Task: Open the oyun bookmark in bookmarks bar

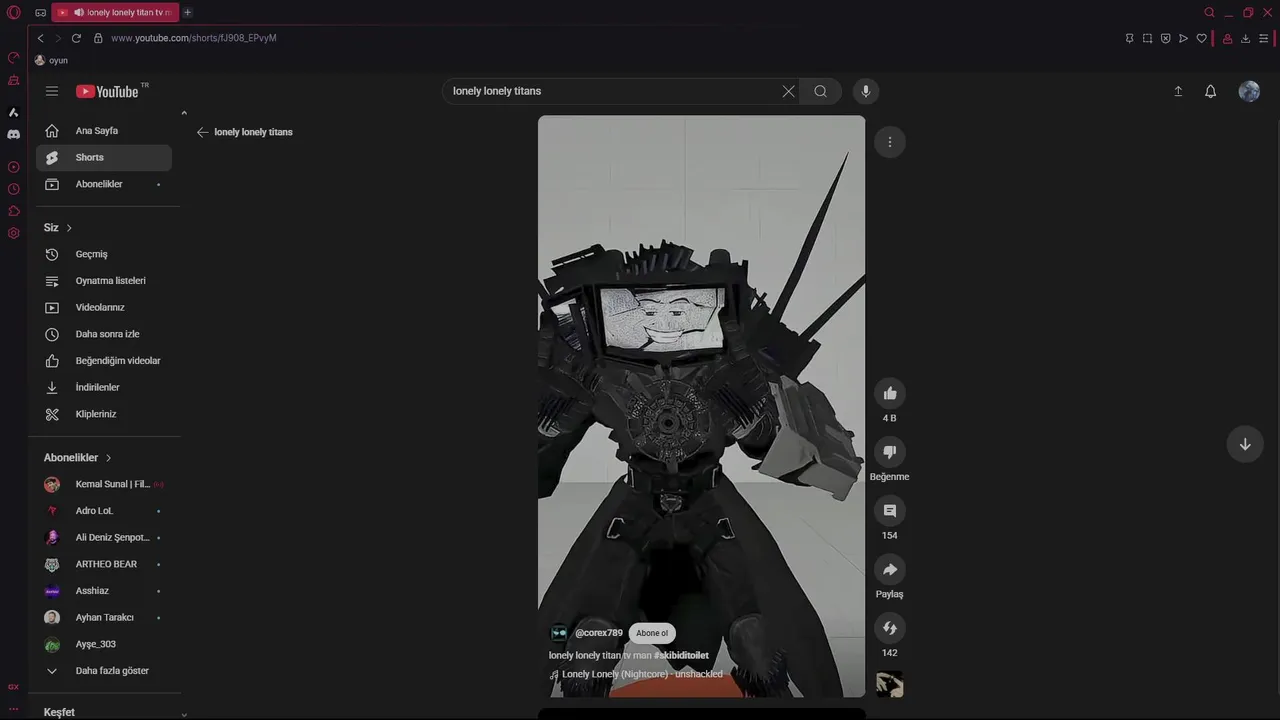Action: pyautogui.click(x=52, y=60)
